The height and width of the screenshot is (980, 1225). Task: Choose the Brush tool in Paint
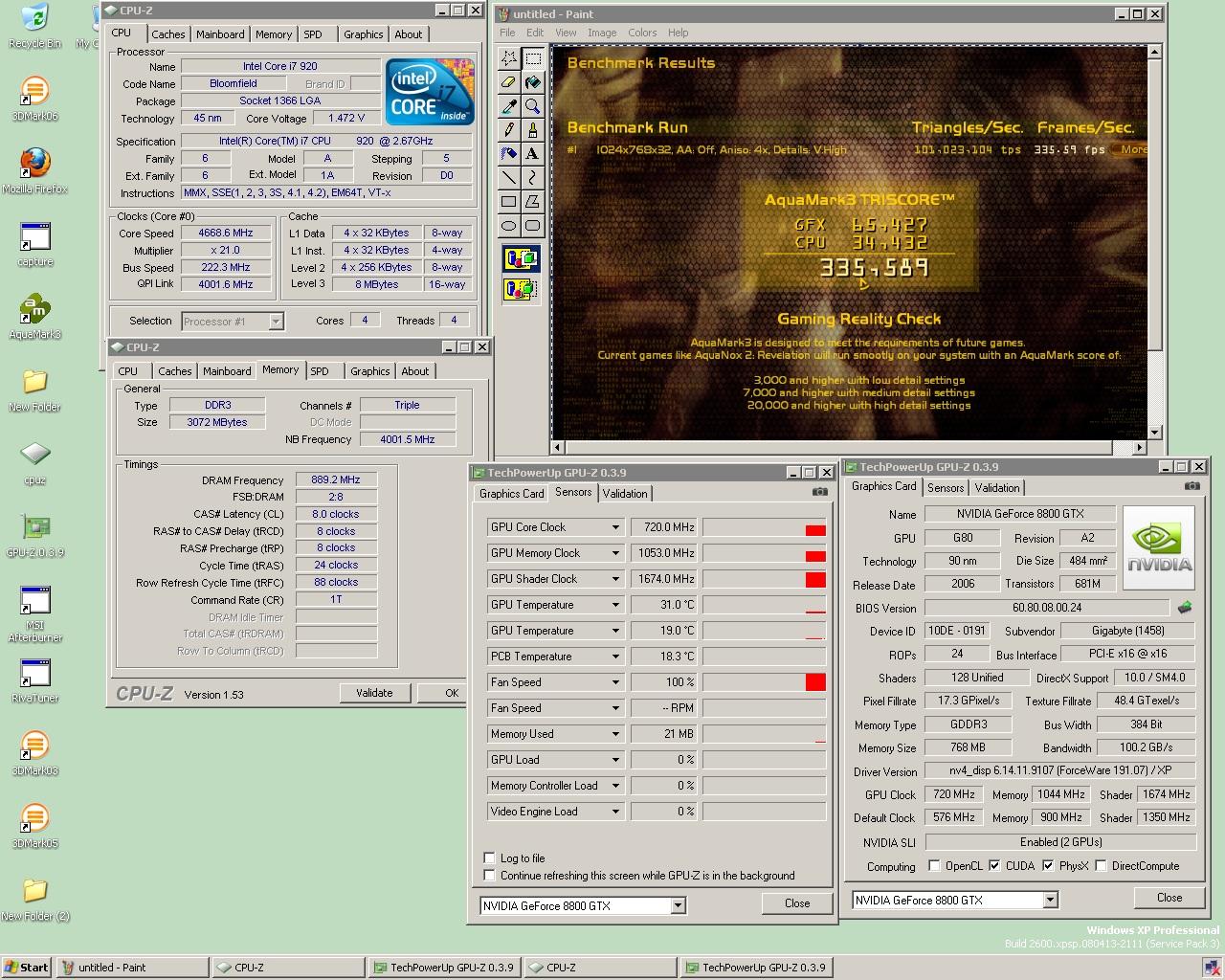[532, 129]
